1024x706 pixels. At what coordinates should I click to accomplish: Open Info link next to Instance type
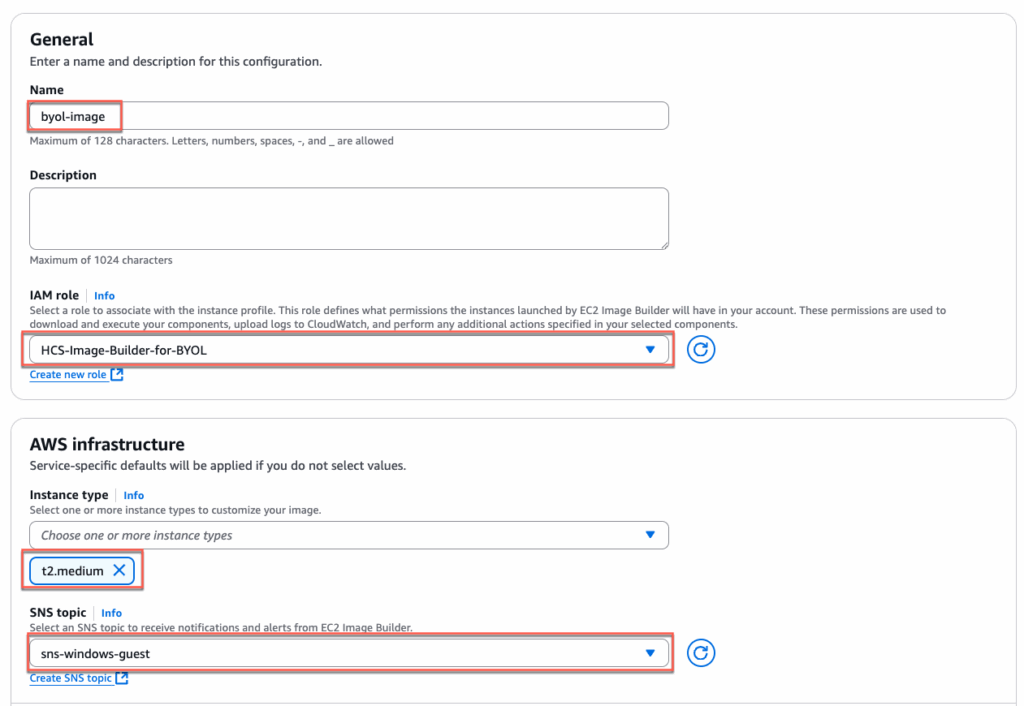(x=133, y=495)
